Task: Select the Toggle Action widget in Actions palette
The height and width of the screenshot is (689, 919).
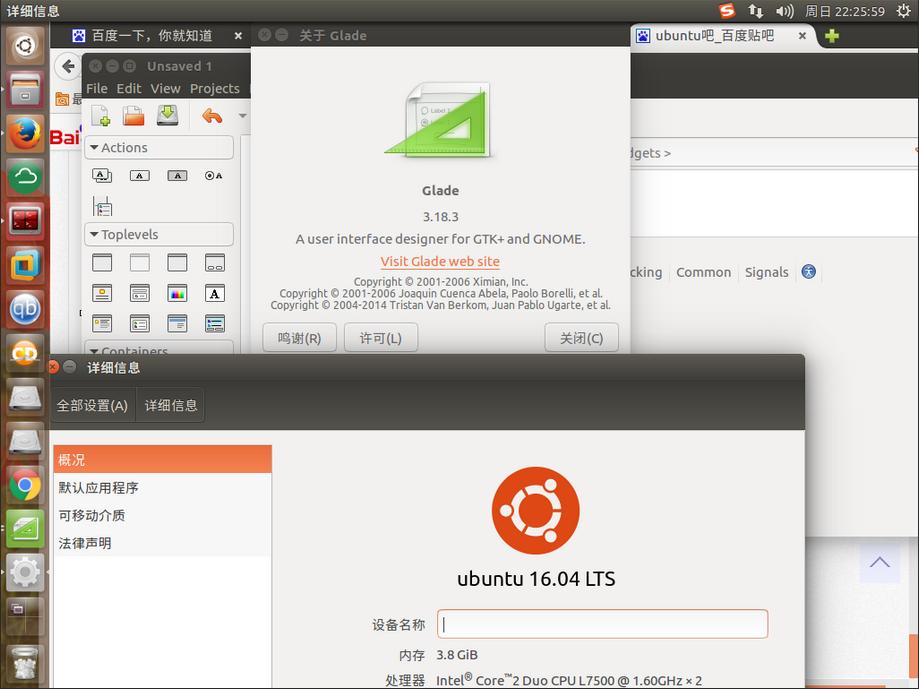Action: coord(177,175)
